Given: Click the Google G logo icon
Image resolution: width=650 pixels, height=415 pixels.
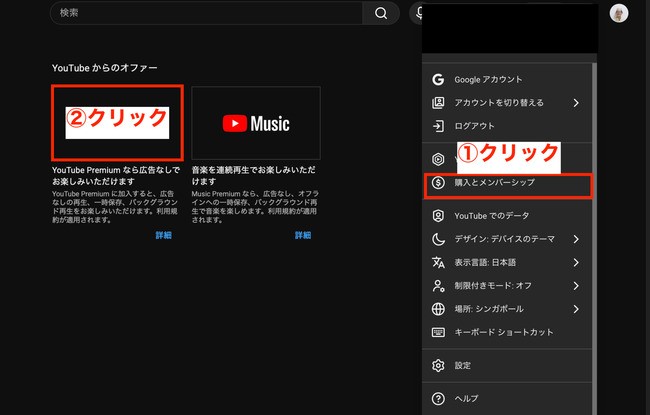Looking at the screenshot, I should click(438, 80).
